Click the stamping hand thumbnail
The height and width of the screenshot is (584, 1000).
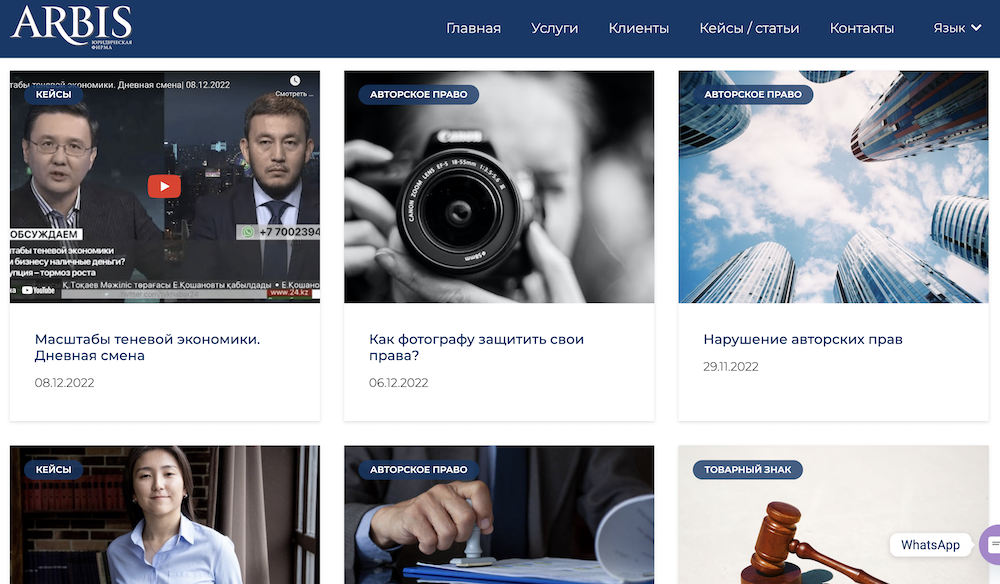(499, 515)
